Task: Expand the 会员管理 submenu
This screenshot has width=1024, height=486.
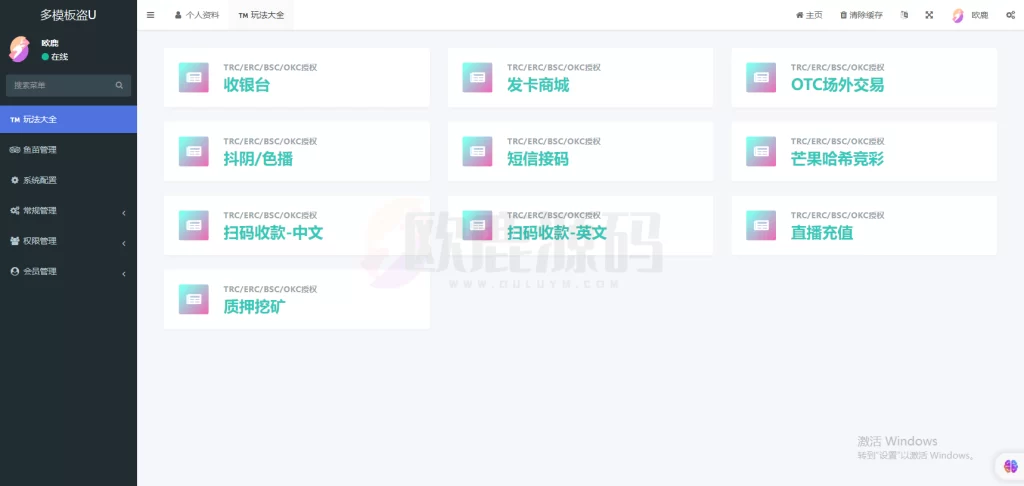Action: click(68, 271)
